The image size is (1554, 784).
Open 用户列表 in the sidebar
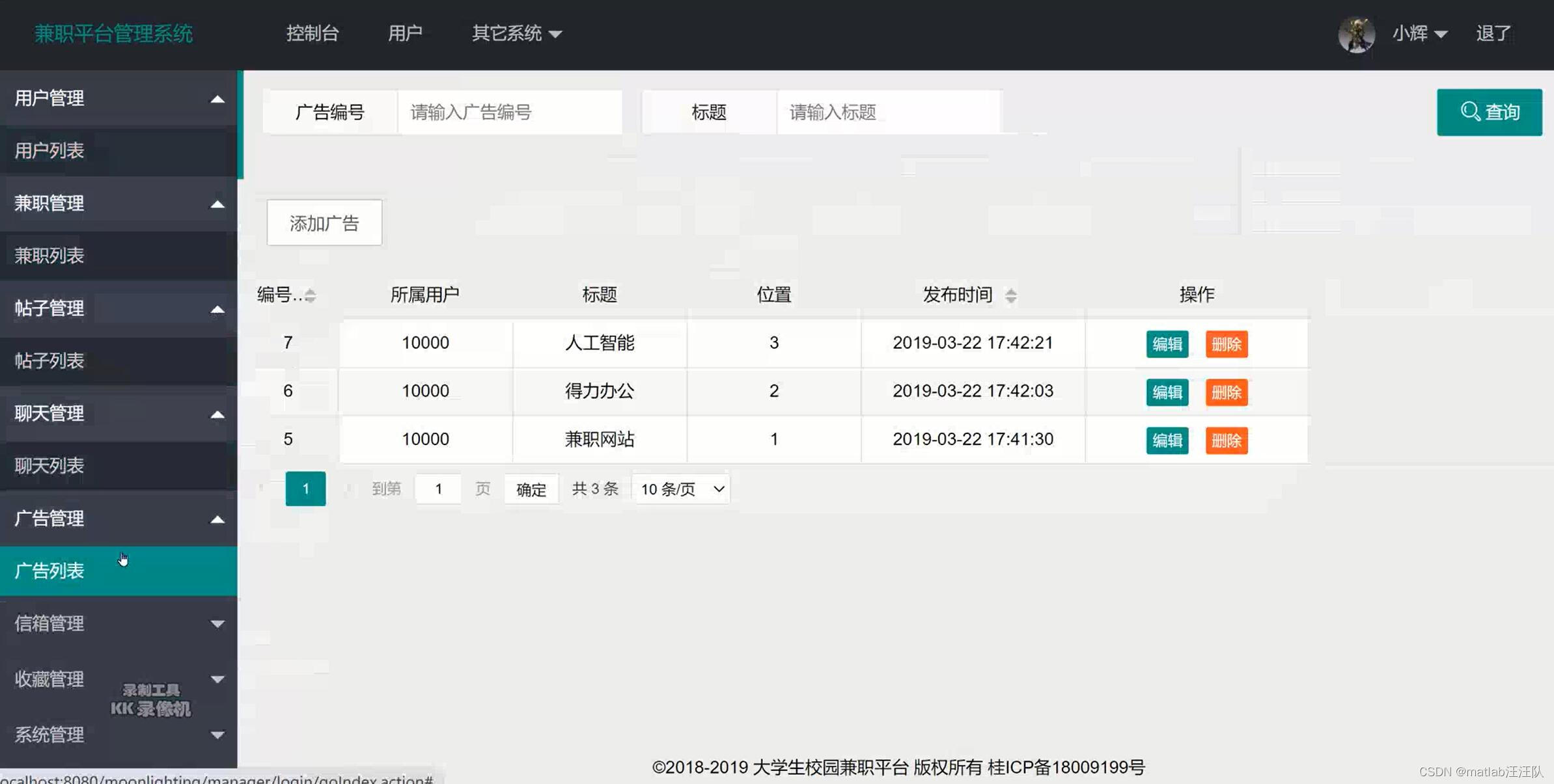tap(118, 151)
